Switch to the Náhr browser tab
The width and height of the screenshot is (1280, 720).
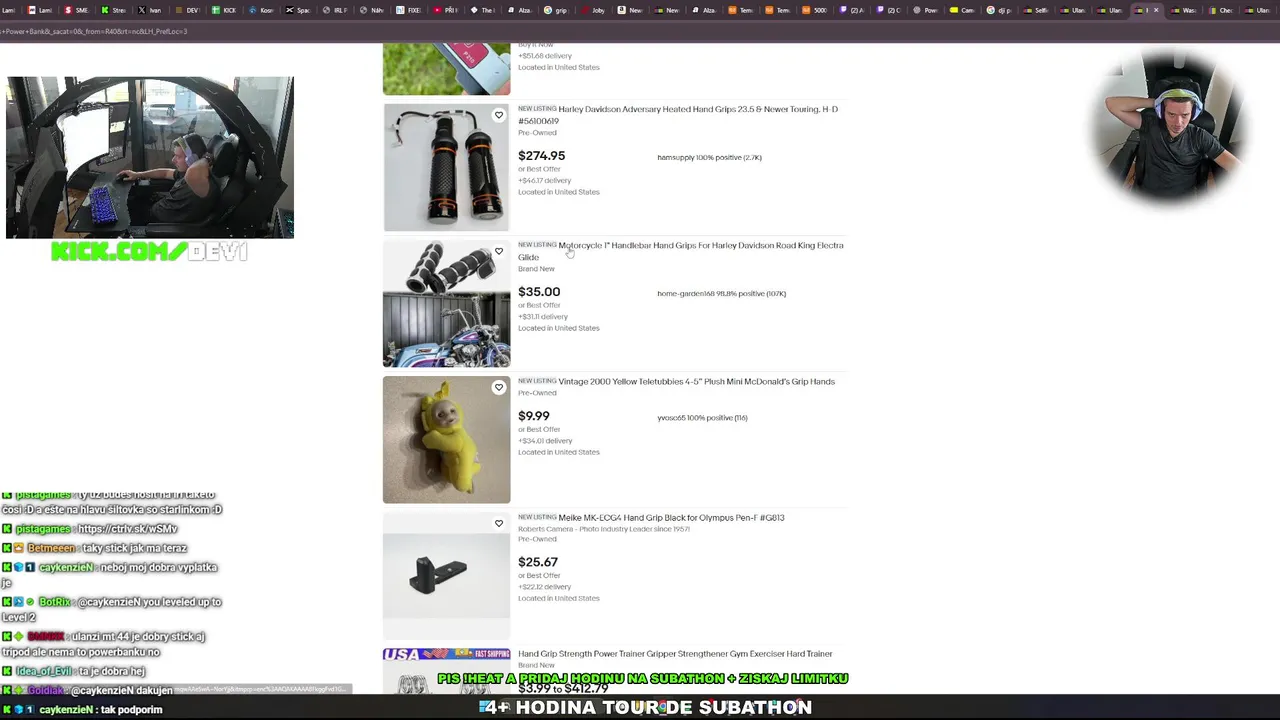click(372, 10)
